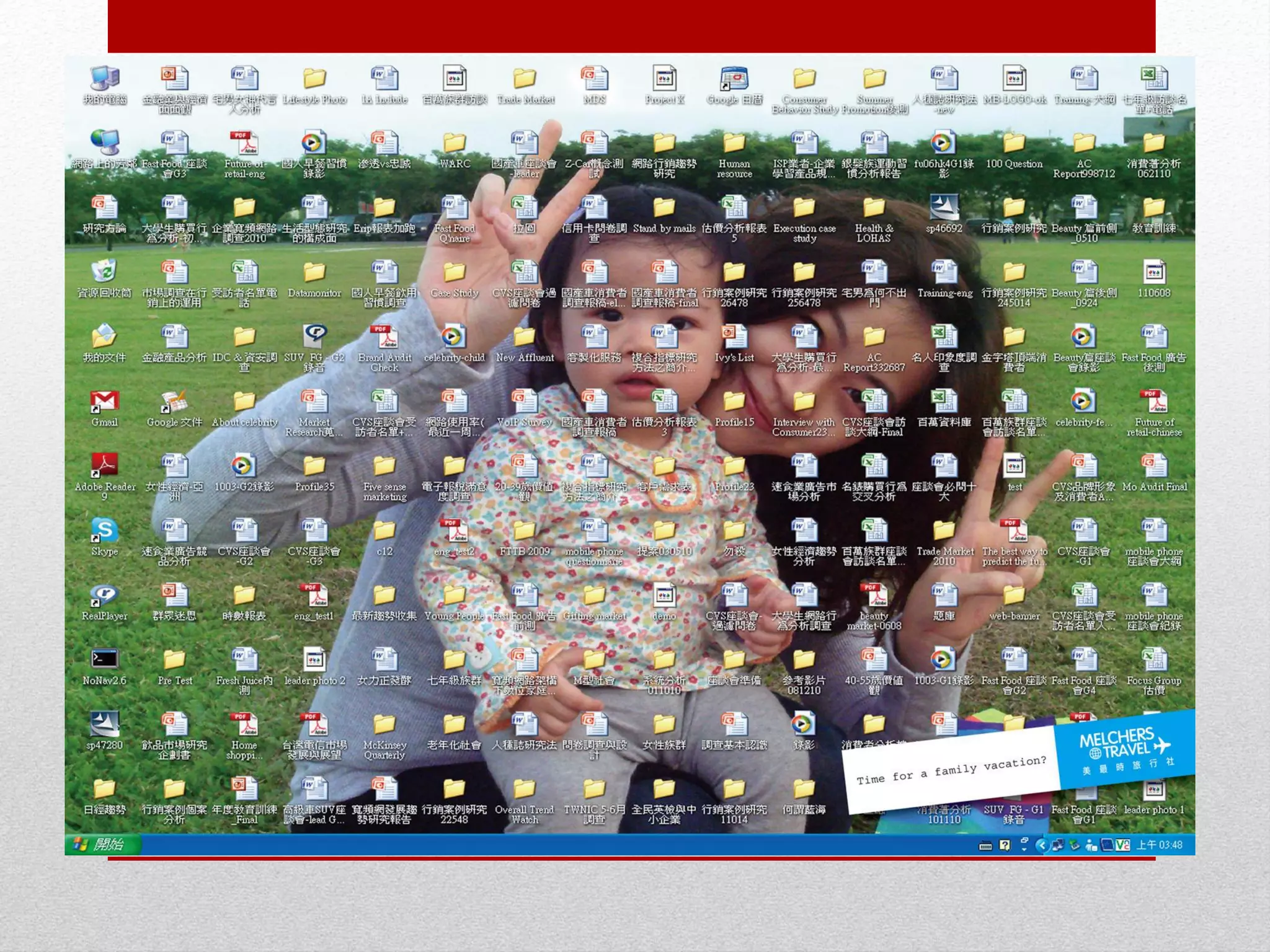Click the language bar help question icon
The image size is (1270, 952).
click(1005, 845)
